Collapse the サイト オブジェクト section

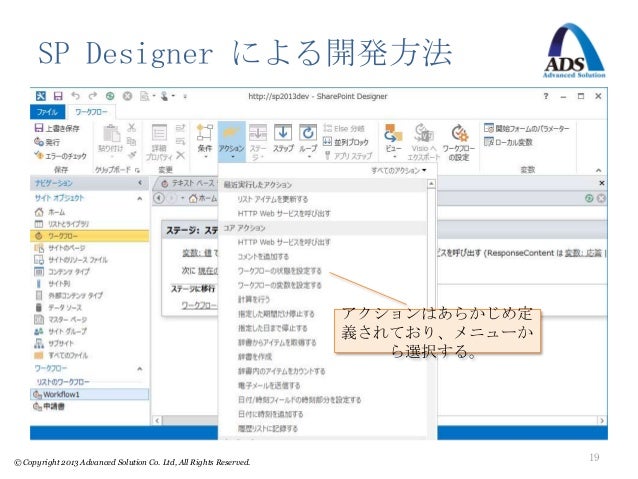[x=140, y=199]
